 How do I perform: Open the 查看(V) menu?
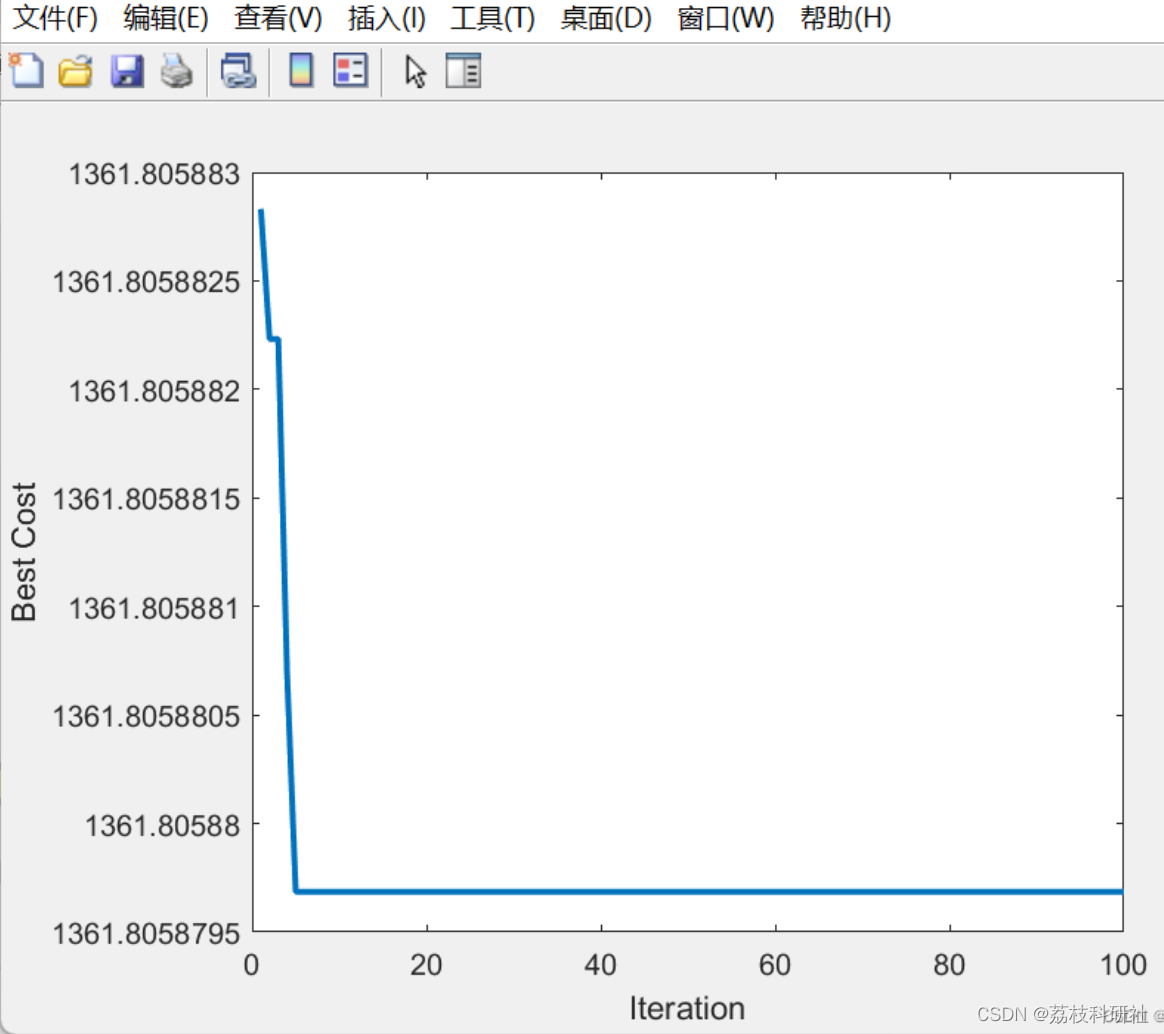[x=277, y=18]
